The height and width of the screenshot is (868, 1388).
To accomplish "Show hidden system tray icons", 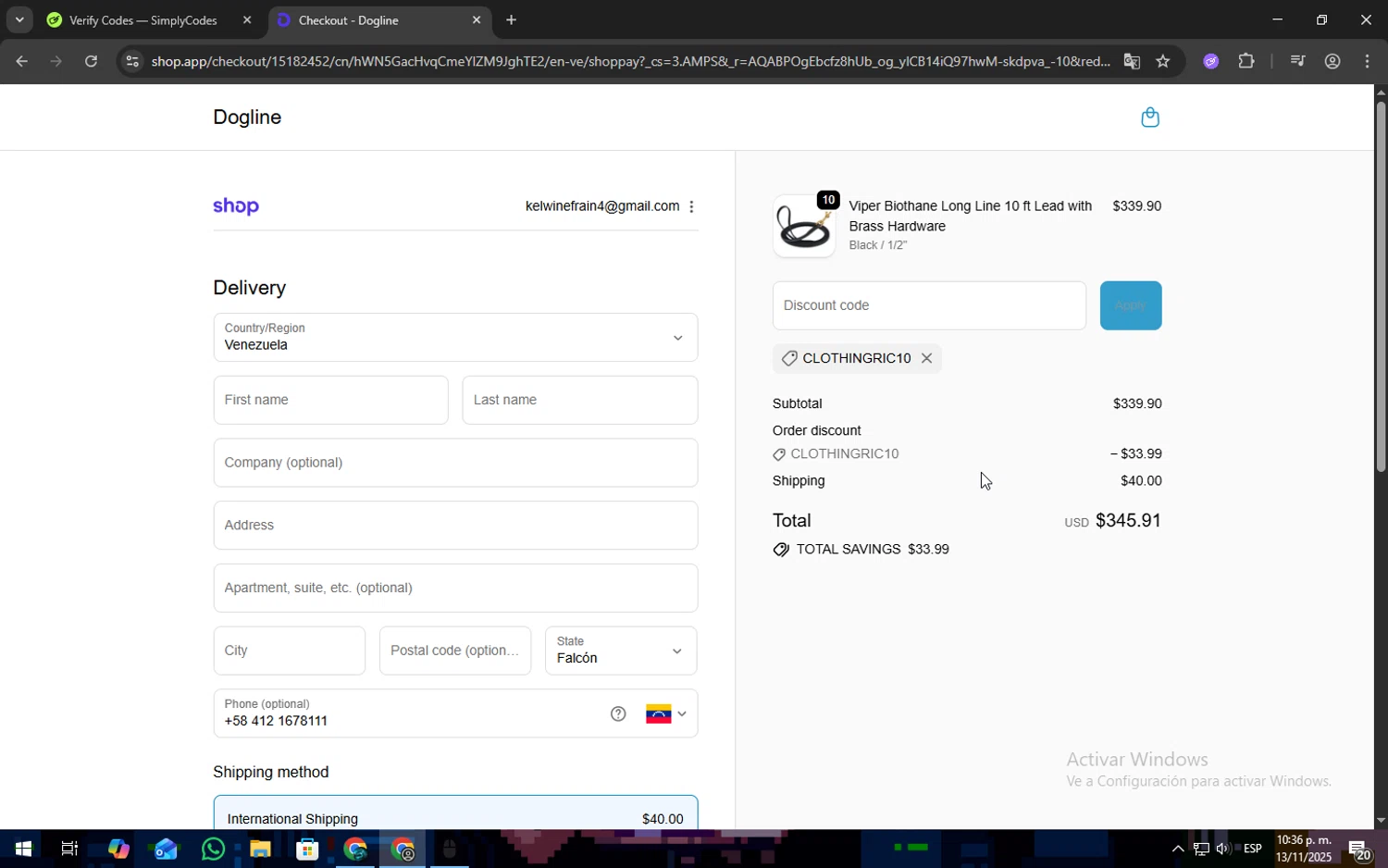I will (1178, 849).
